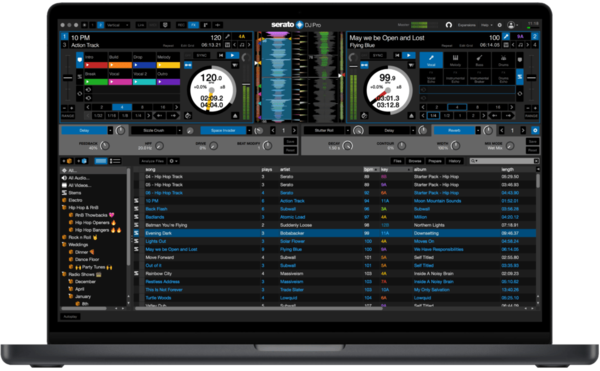Select 1/16 beat loop roll size on left deck
600x371 pixels.
click(x=111, y=116)
